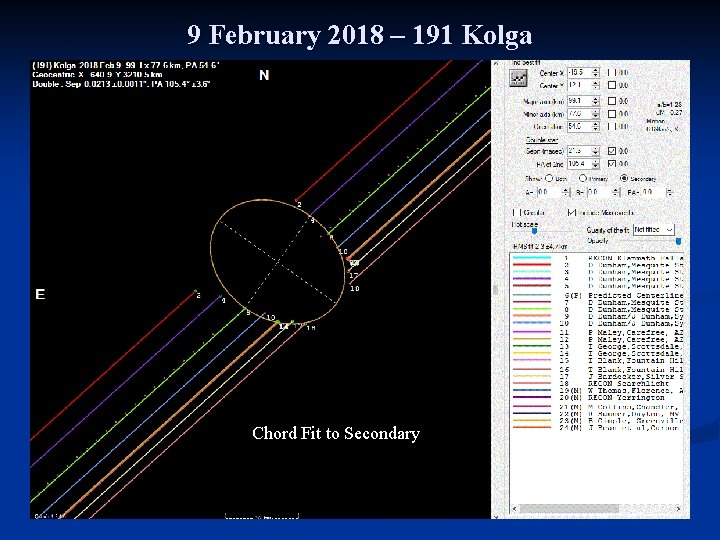Click the PA of 2nd stepper arrows
This screenshot has height=540, width=720.
[596, 163]
